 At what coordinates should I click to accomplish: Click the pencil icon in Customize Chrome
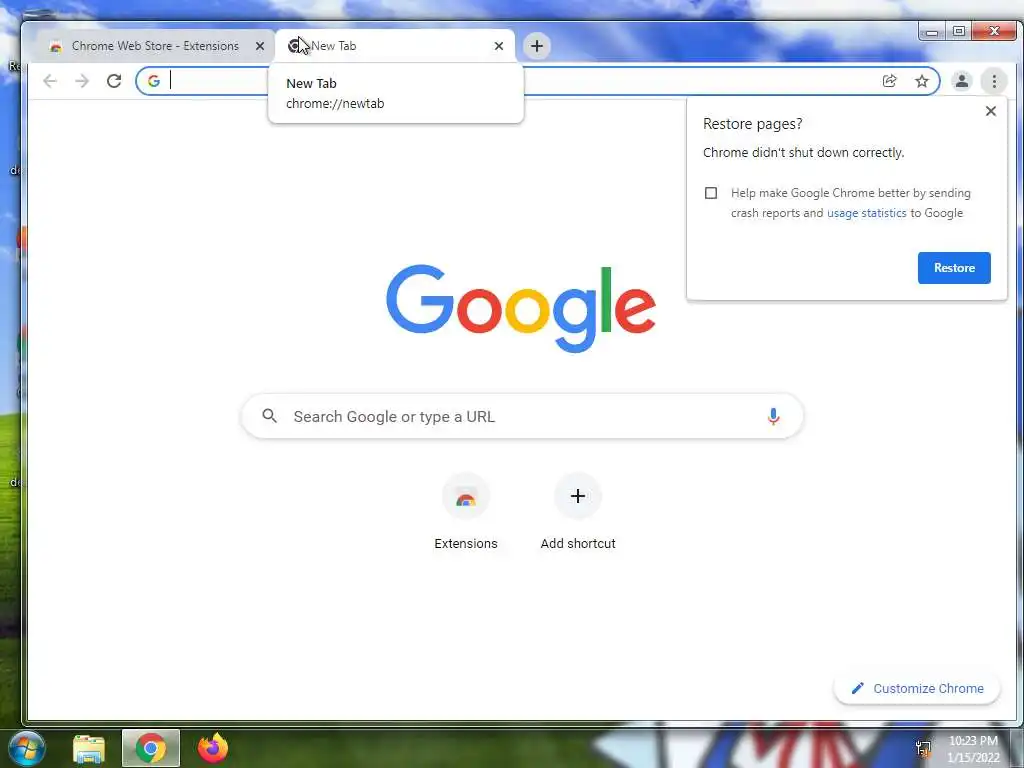tap(857, 688)
